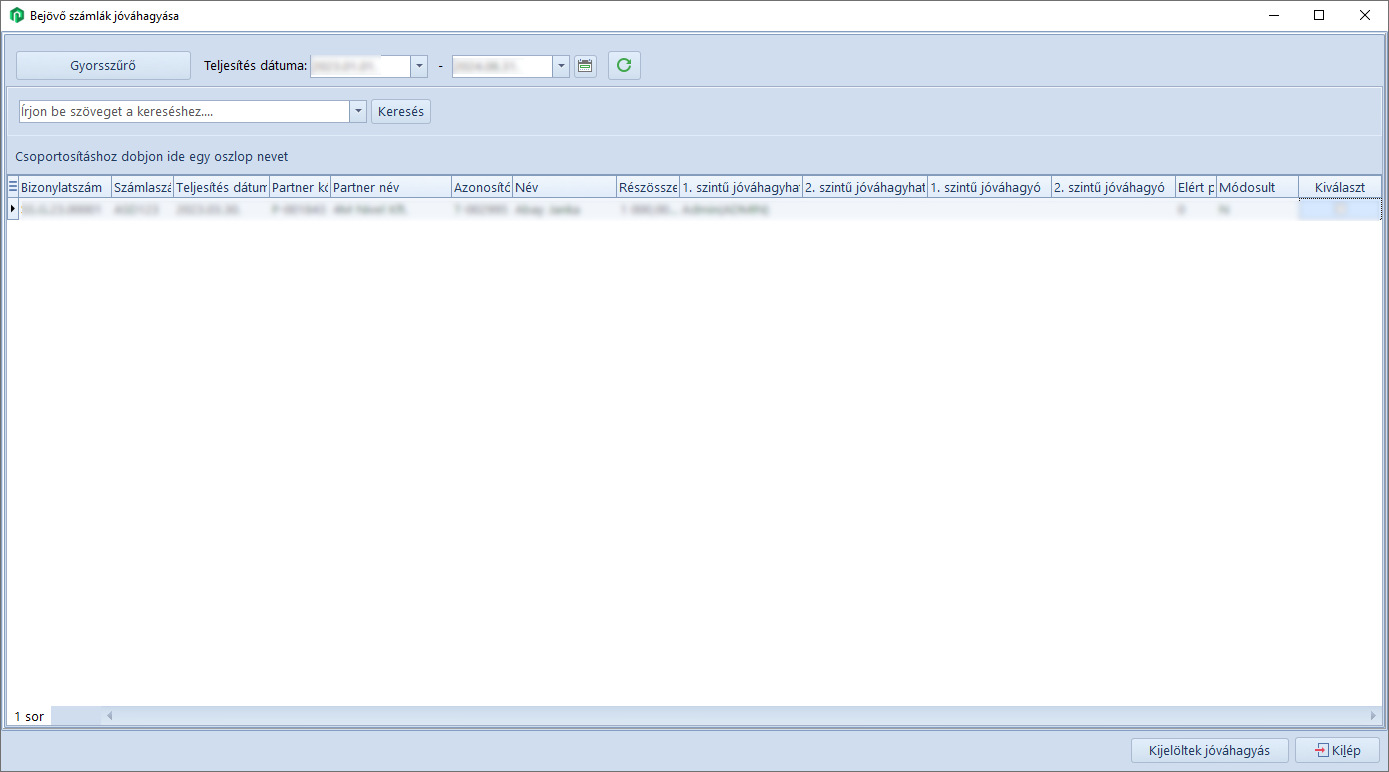Screen dimensions: 1389x772
Task: Sort by Partner név column header
Action: pyautogui.click(x=389, y=187)
